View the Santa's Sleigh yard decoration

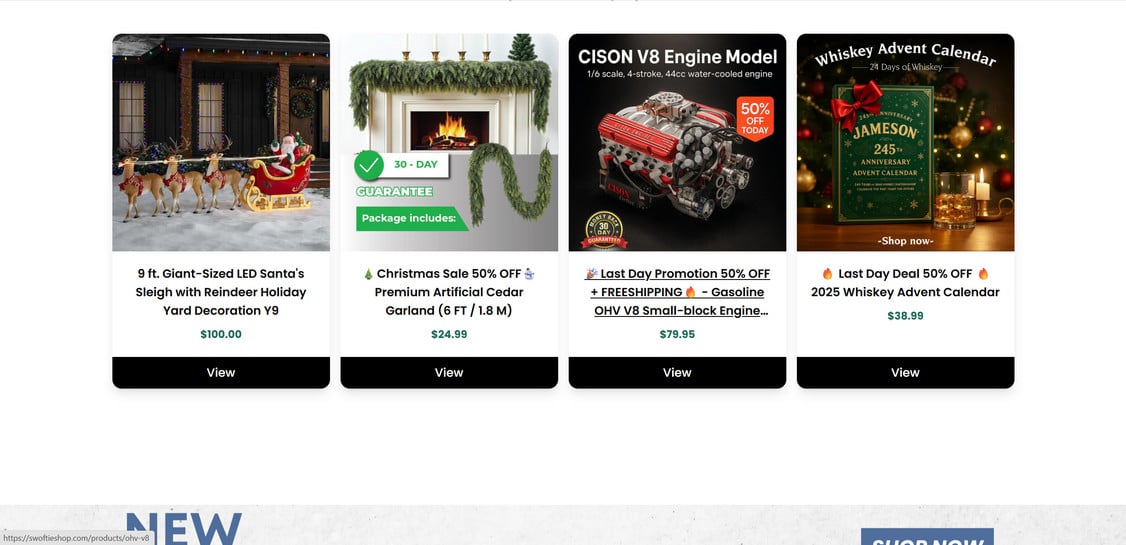pyautogui.click(x=221, y=373)
